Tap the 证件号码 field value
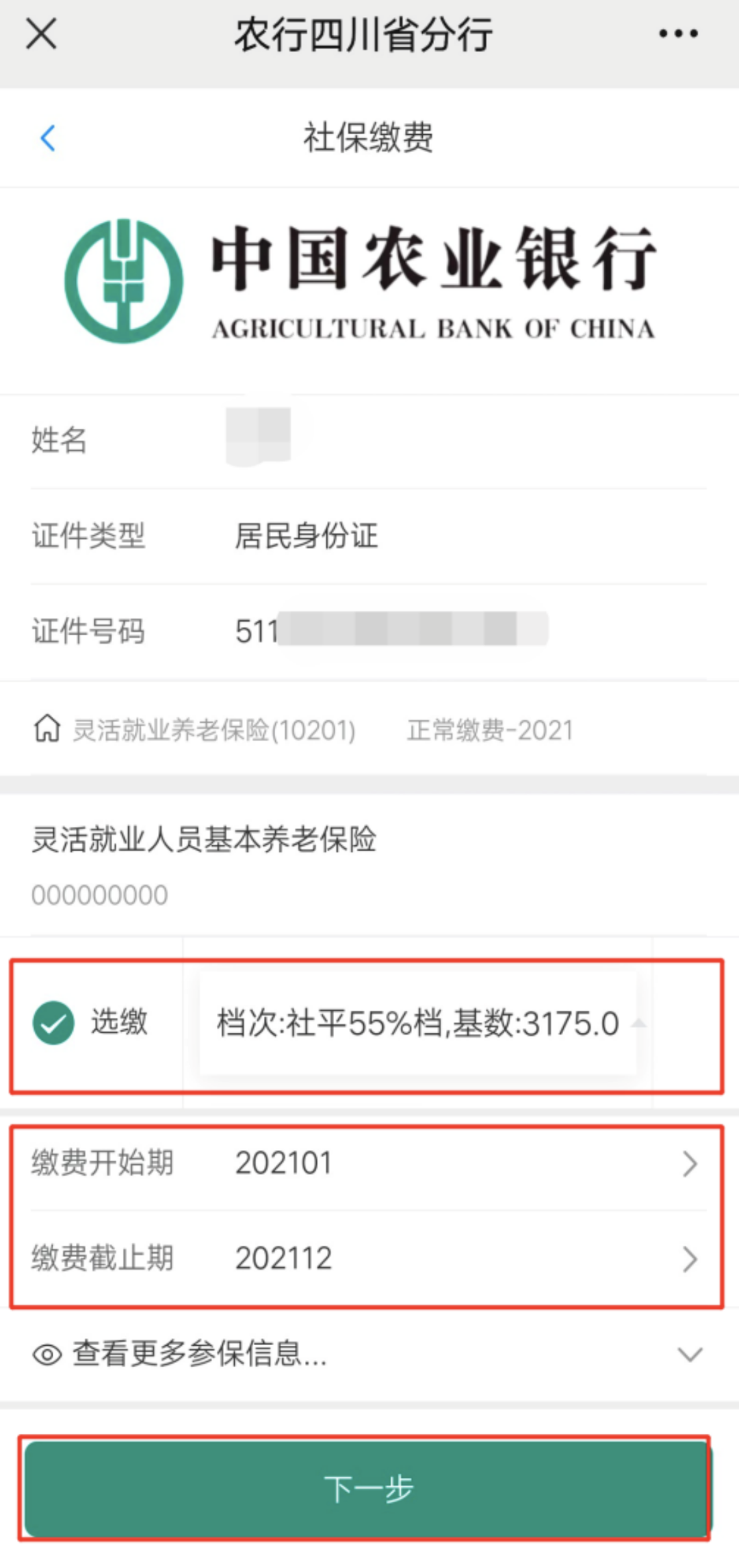The height and width of the screenshot is (1568, 739). click(x=391, y=630)
